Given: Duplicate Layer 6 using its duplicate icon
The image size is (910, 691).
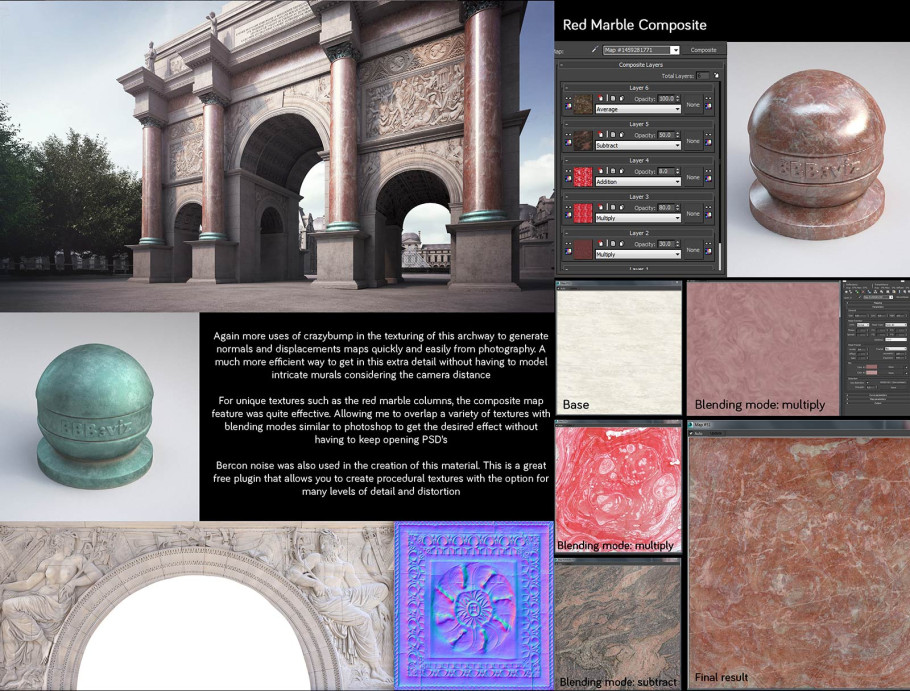Looking at the screenshot, I should 622,98.
